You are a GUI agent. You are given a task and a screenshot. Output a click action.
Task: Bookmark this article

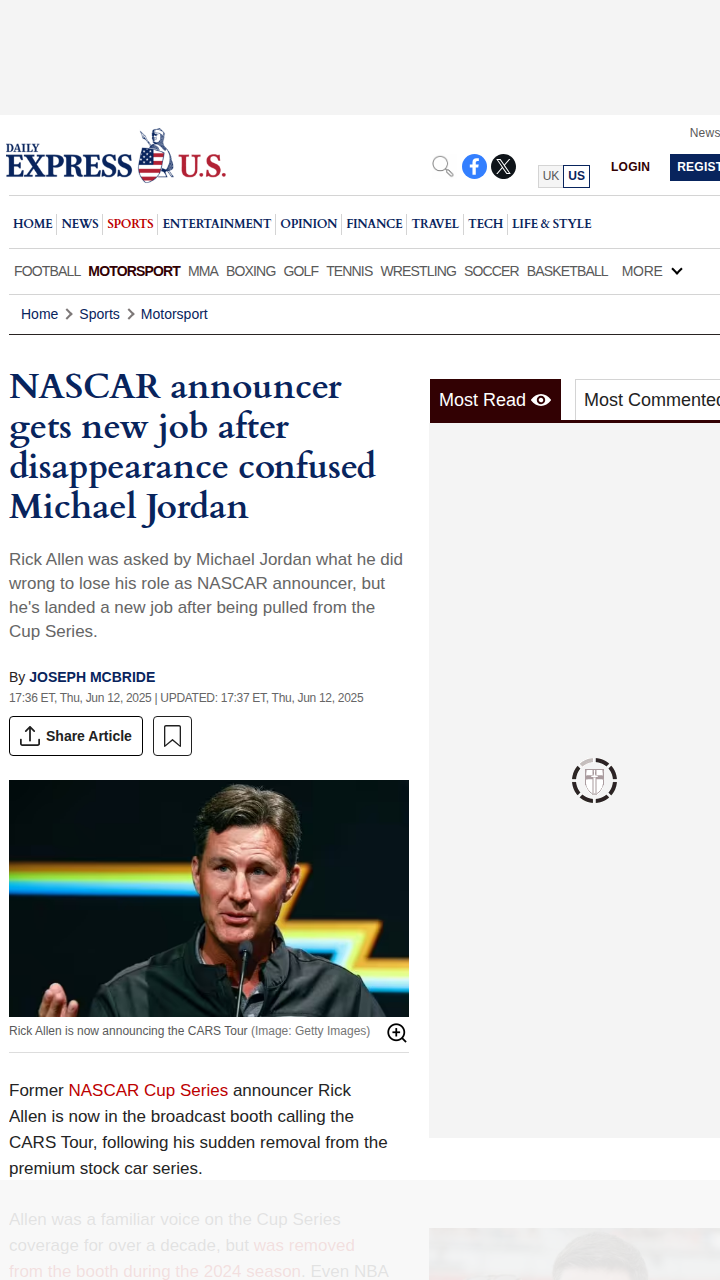tap(172, 736)
